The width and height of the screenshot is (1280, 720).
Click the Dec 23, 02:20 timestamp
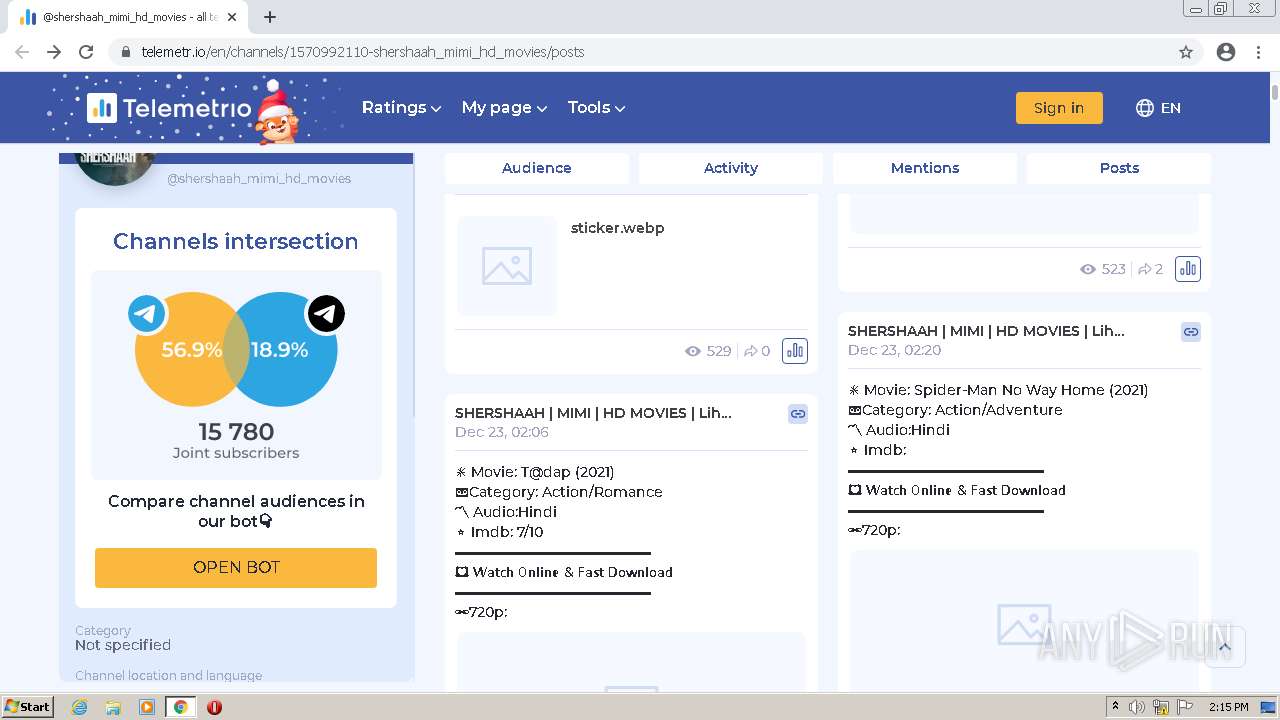(x=895, y=350)
